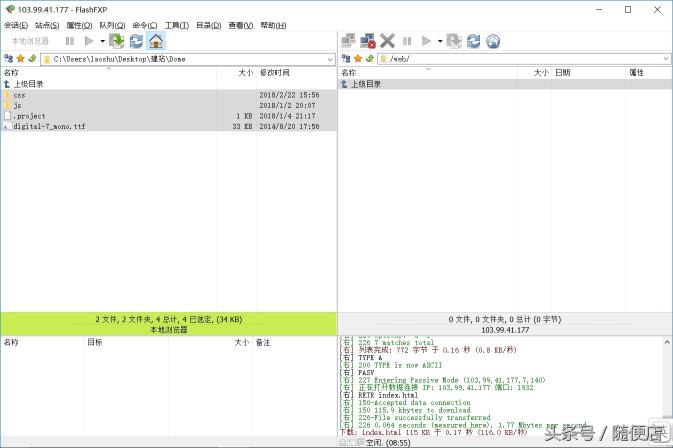Refresh the local file list

[136, 41]
